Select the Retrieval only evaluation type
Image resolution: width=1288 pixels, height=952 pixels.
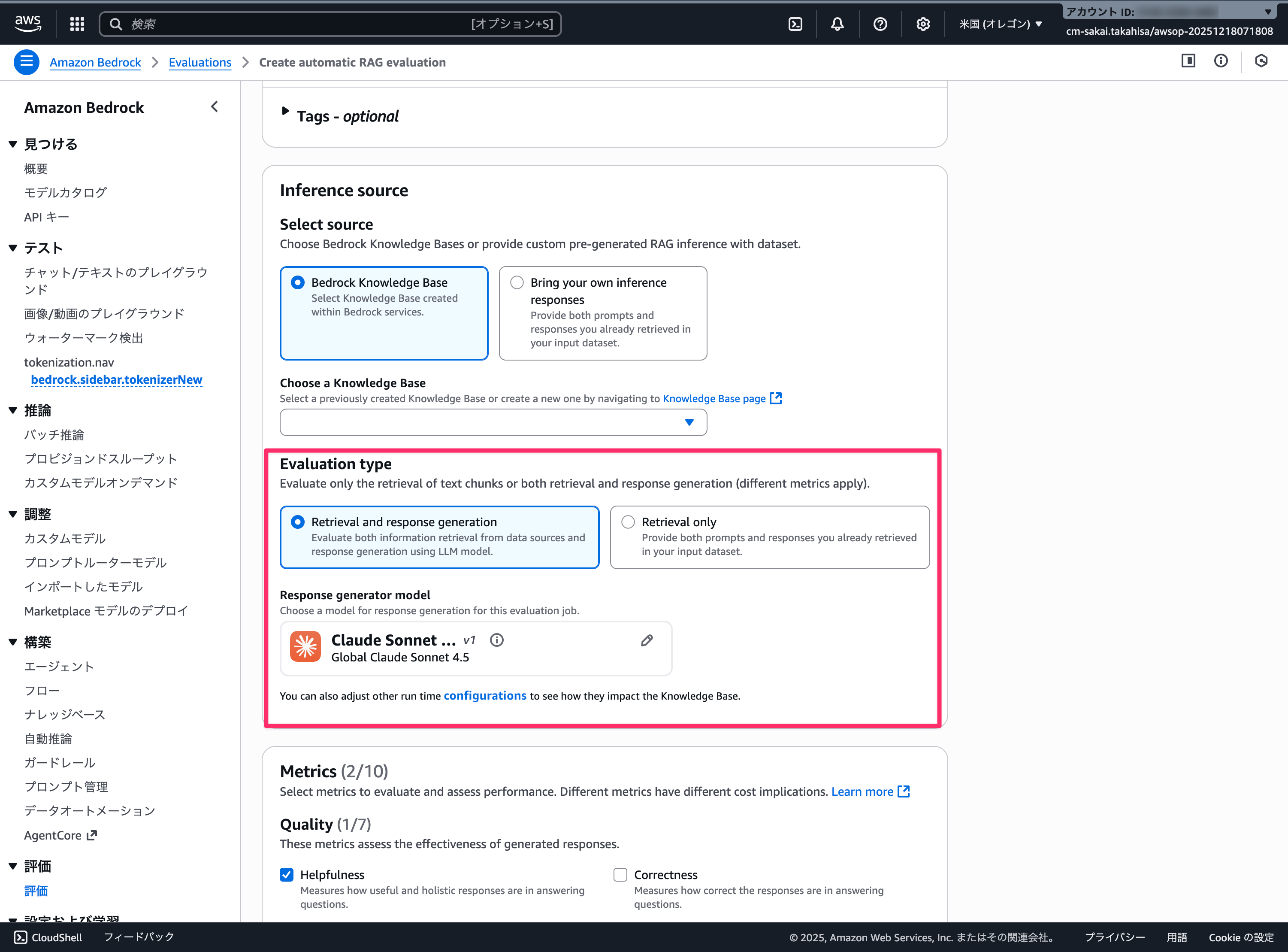pyautogui.click(x=628, y=521)
